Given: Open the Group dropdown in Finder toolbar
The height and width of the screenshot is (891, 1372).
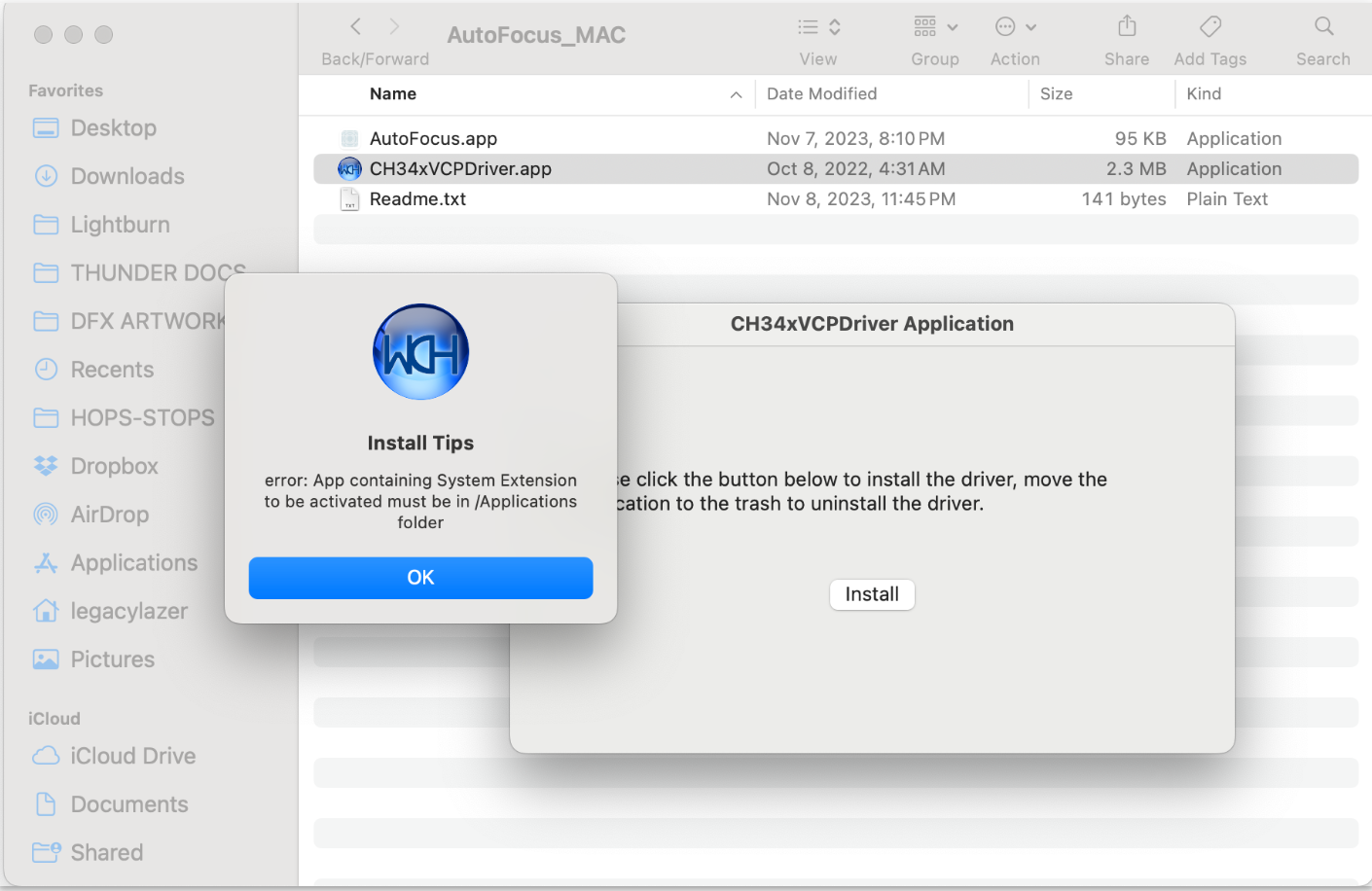Looking at the screenshot, I should [x=935, y=27].
